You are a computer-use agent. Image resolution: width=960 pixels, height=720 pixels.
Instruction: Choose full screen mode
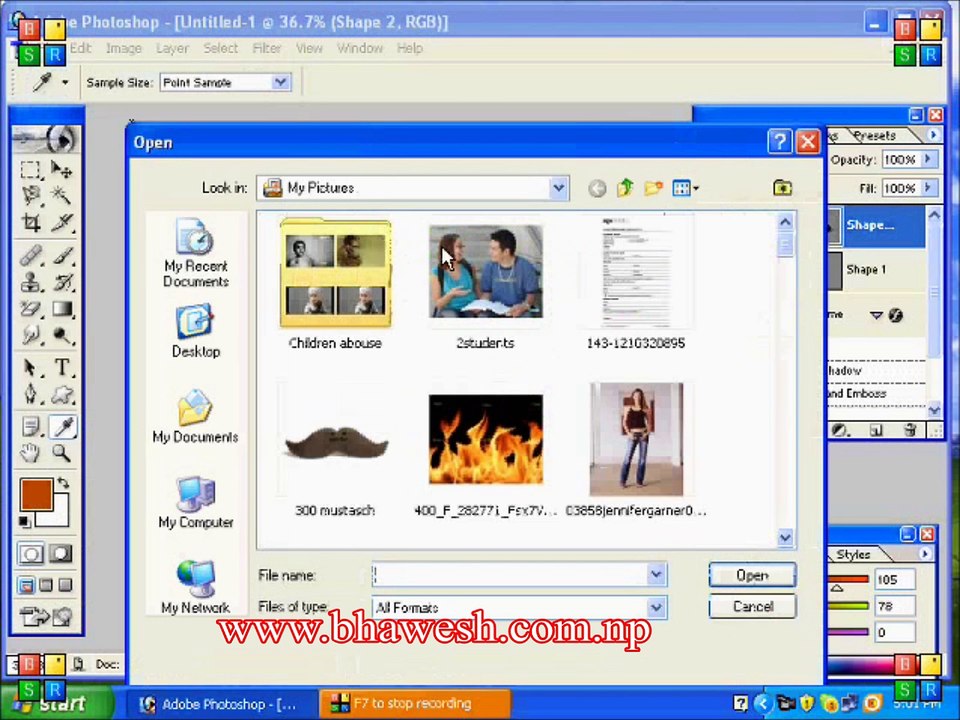point(66,585)
